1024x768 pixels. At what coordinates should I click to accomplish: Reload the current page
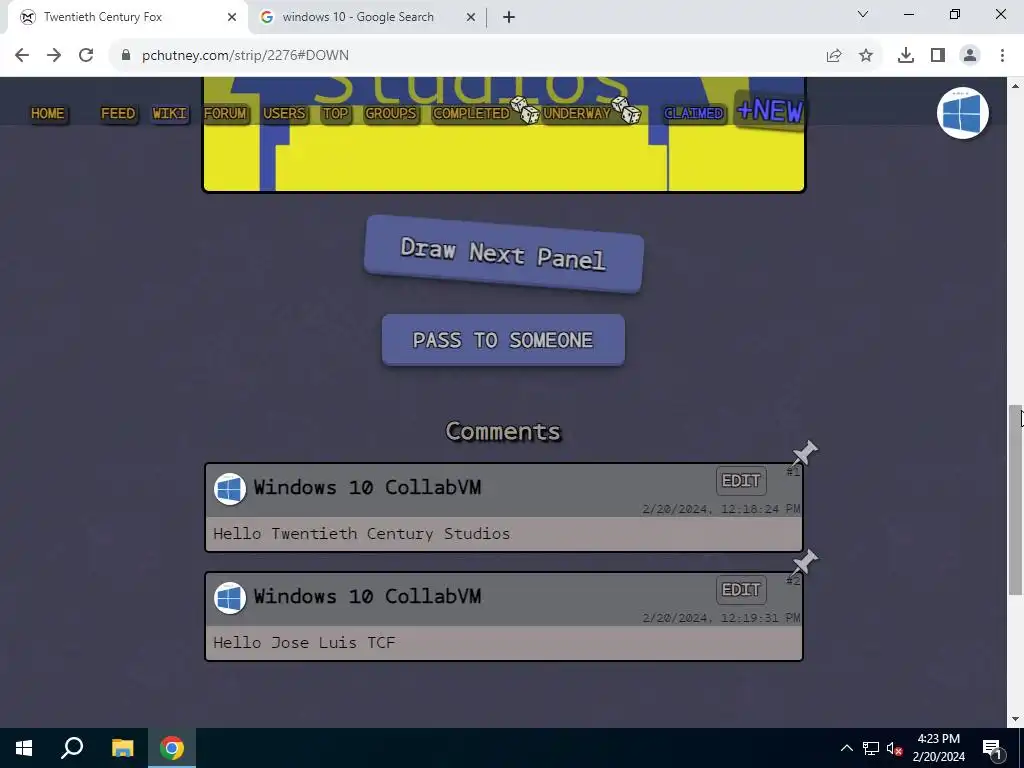(86, 56)
